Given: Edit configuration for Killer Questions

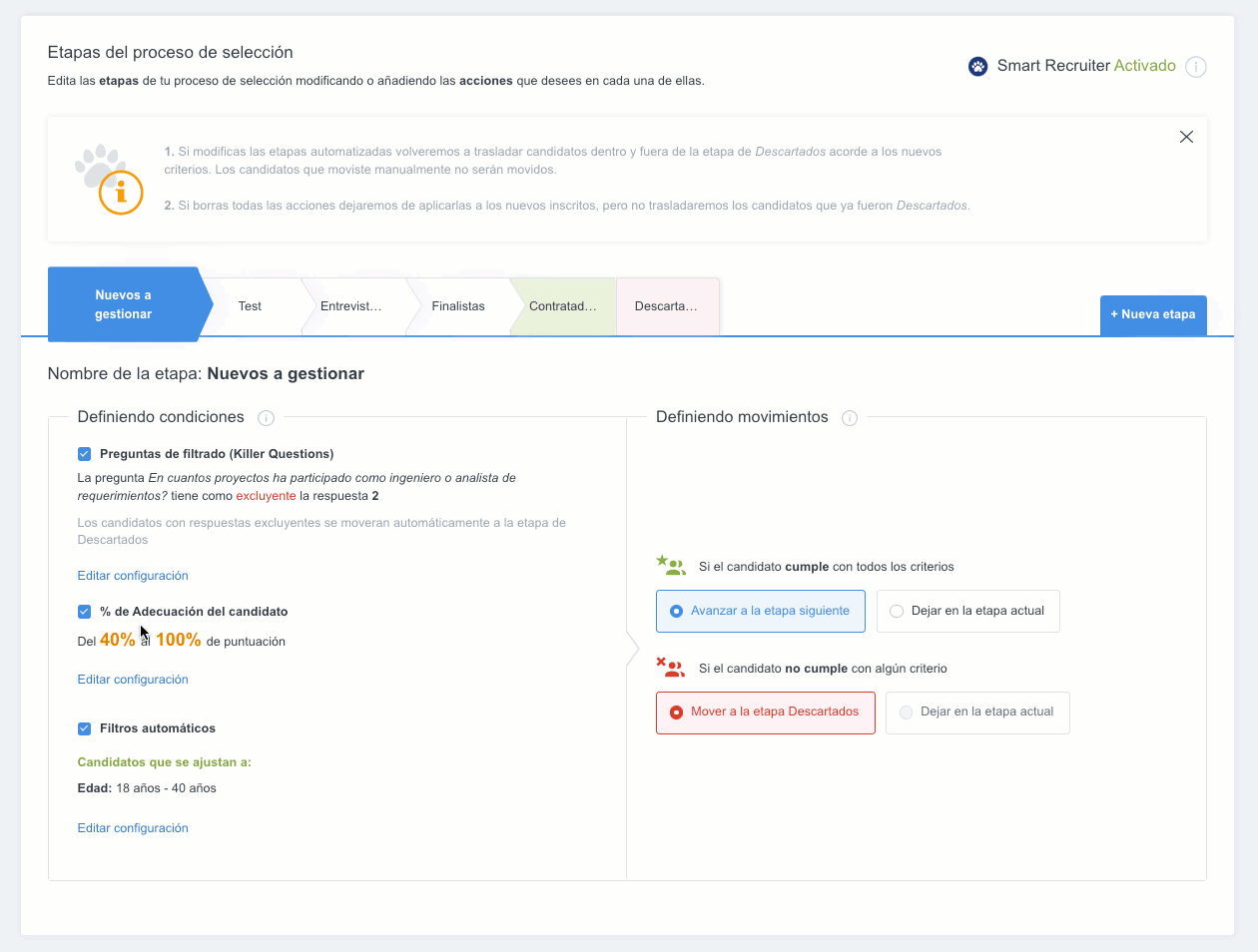Looking at the screenshot, I should pyautogui.click(x=133, y=576).
